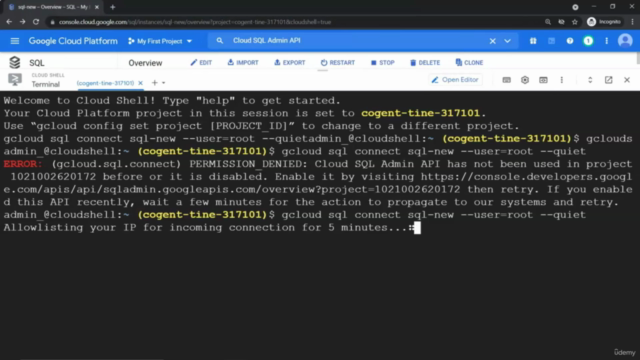This screenshot has height=360, width=640.
Task: Open the new tab dropdown arrow
Action: 163,83
